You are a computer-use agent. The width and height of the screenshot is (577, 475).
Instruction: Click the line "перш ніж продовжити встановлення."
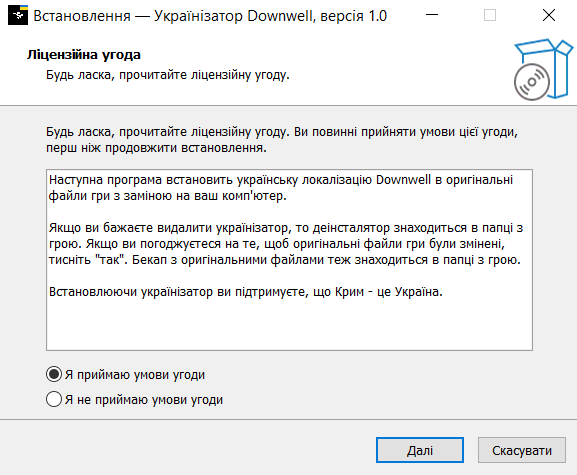point(156,148)
